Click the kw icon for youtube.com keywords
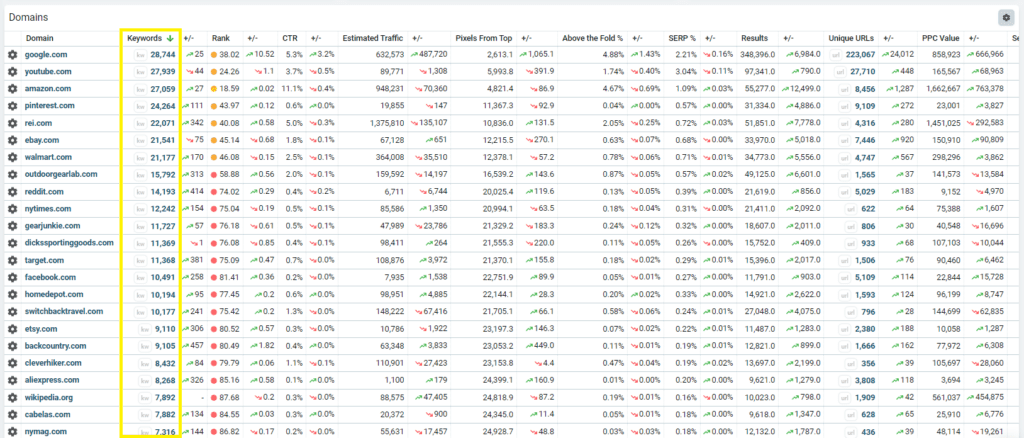The width and height of the screenshot is (1024, 438). pyautogui.click(x=140, y=72)
